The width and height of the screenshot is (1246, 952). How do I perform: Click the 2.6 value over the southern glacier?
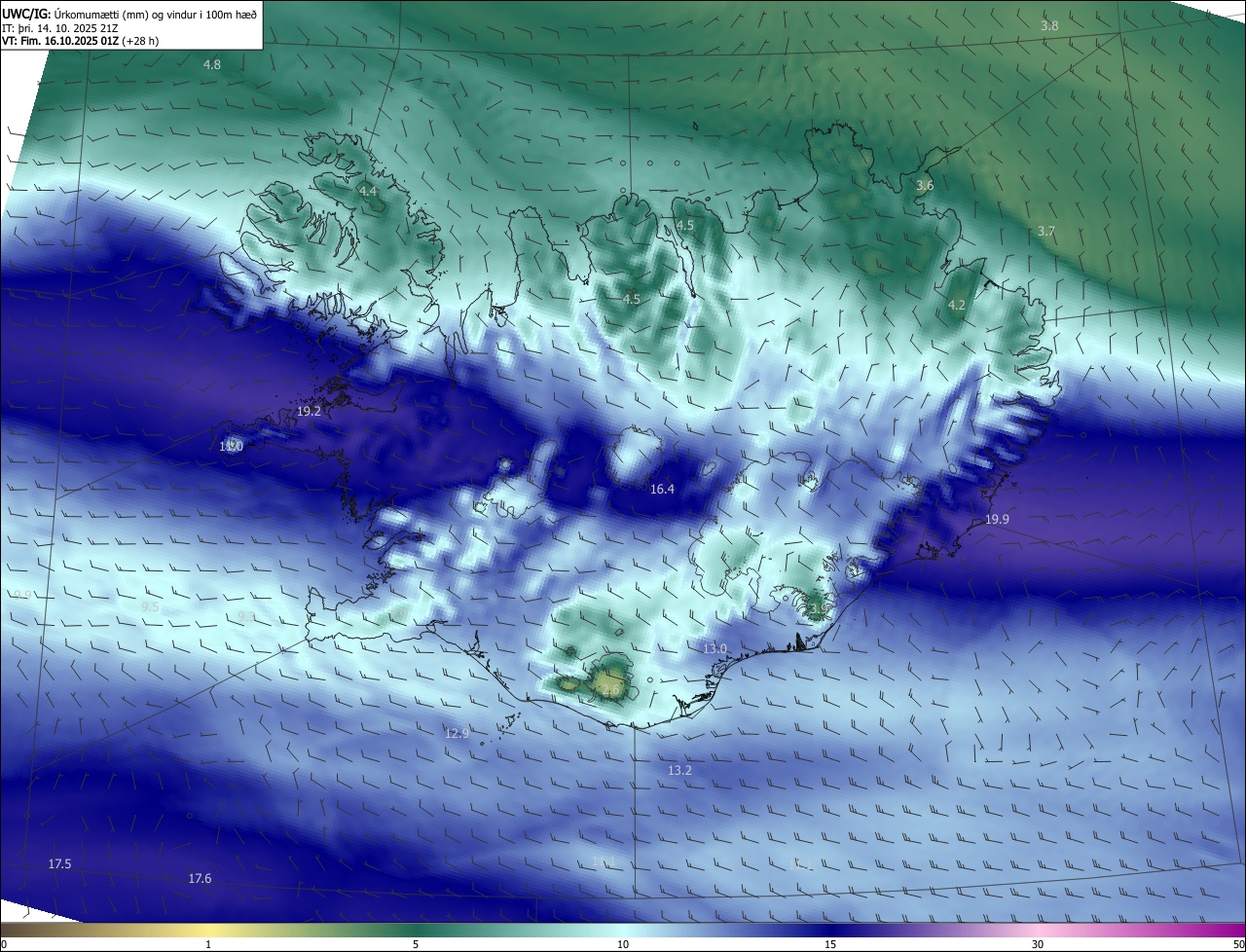pos(610,690)
